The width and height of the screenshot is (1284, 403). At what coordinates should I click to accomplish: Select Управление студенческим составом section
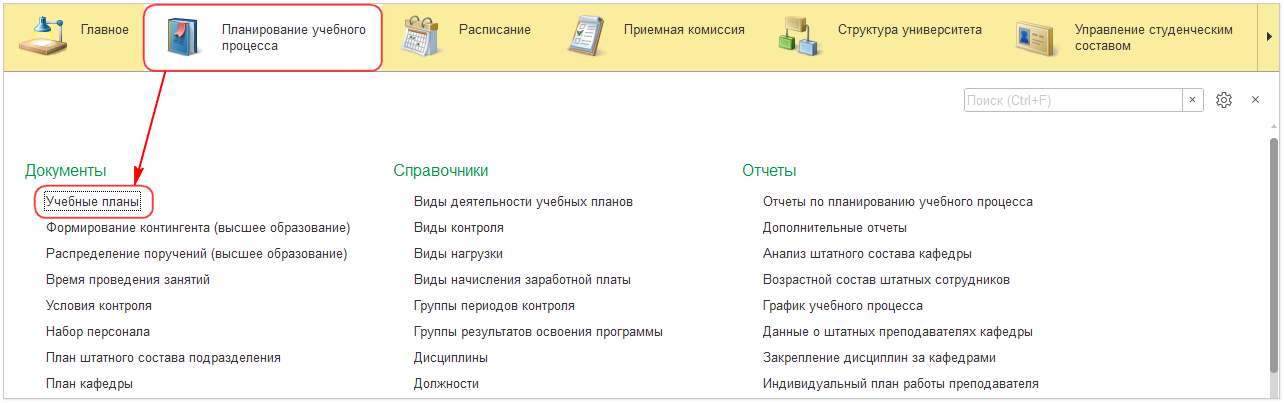[1128, 36]
